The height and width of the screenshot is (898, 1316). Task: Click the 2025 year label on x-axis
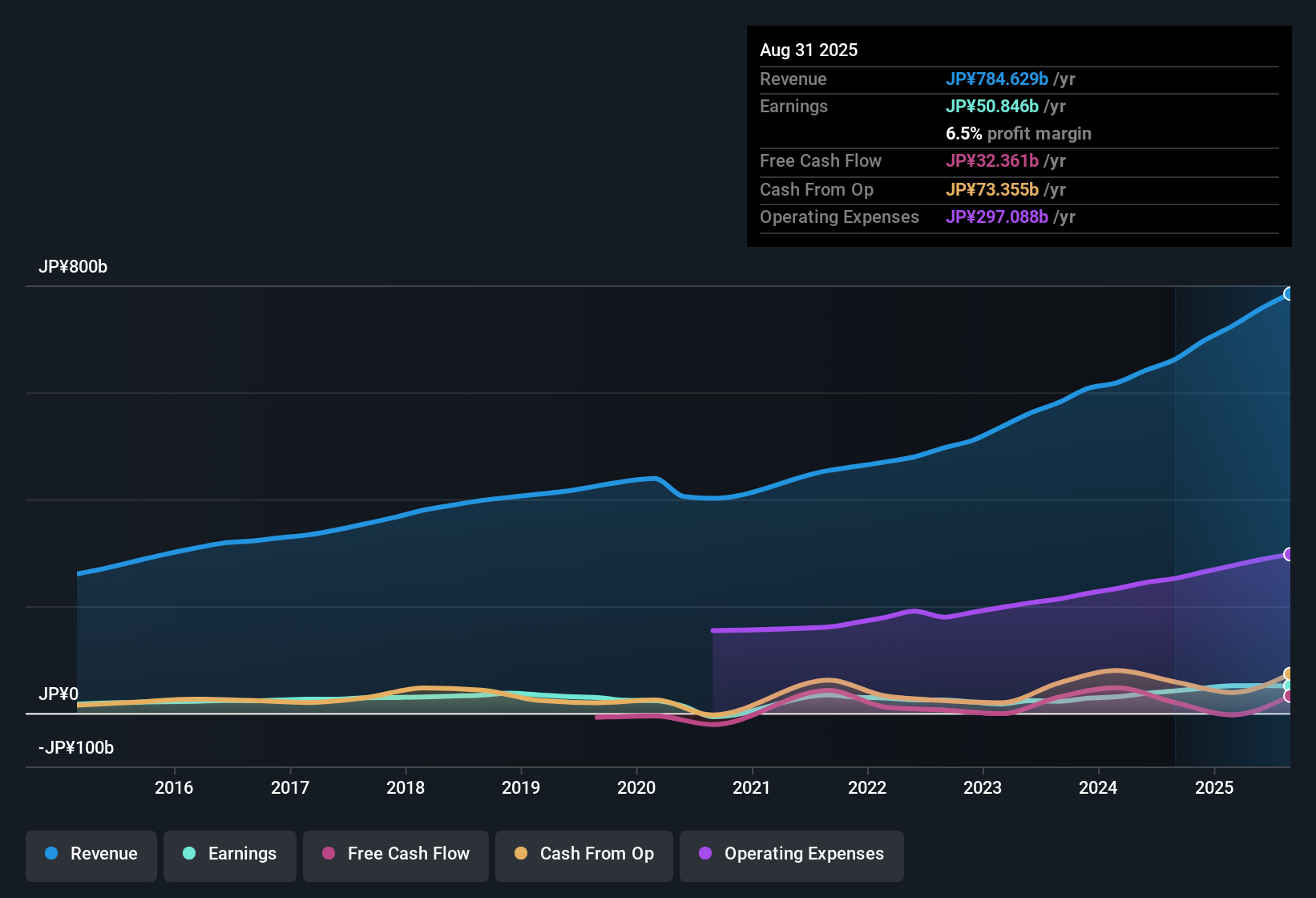click(1215, 788)
